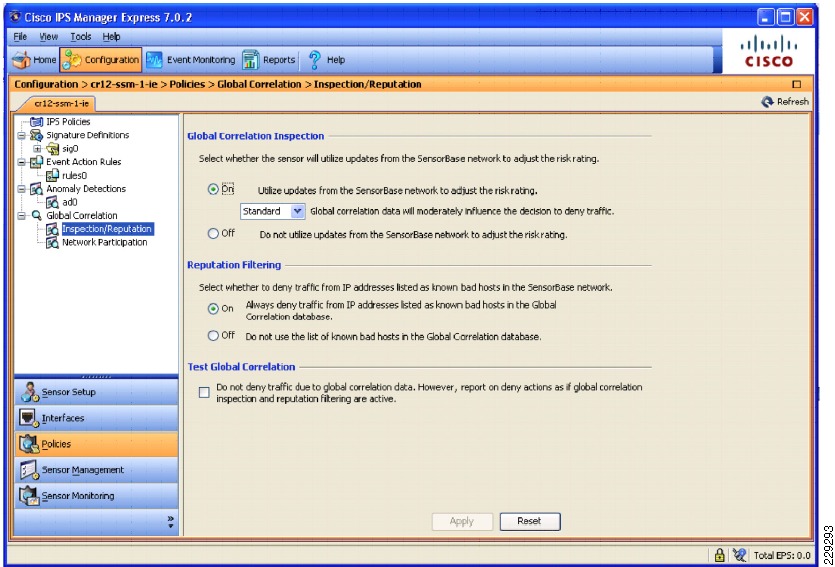Open the View menu
Image resolution: width=835 pixels, height=567 pixels.
(48, 37)
